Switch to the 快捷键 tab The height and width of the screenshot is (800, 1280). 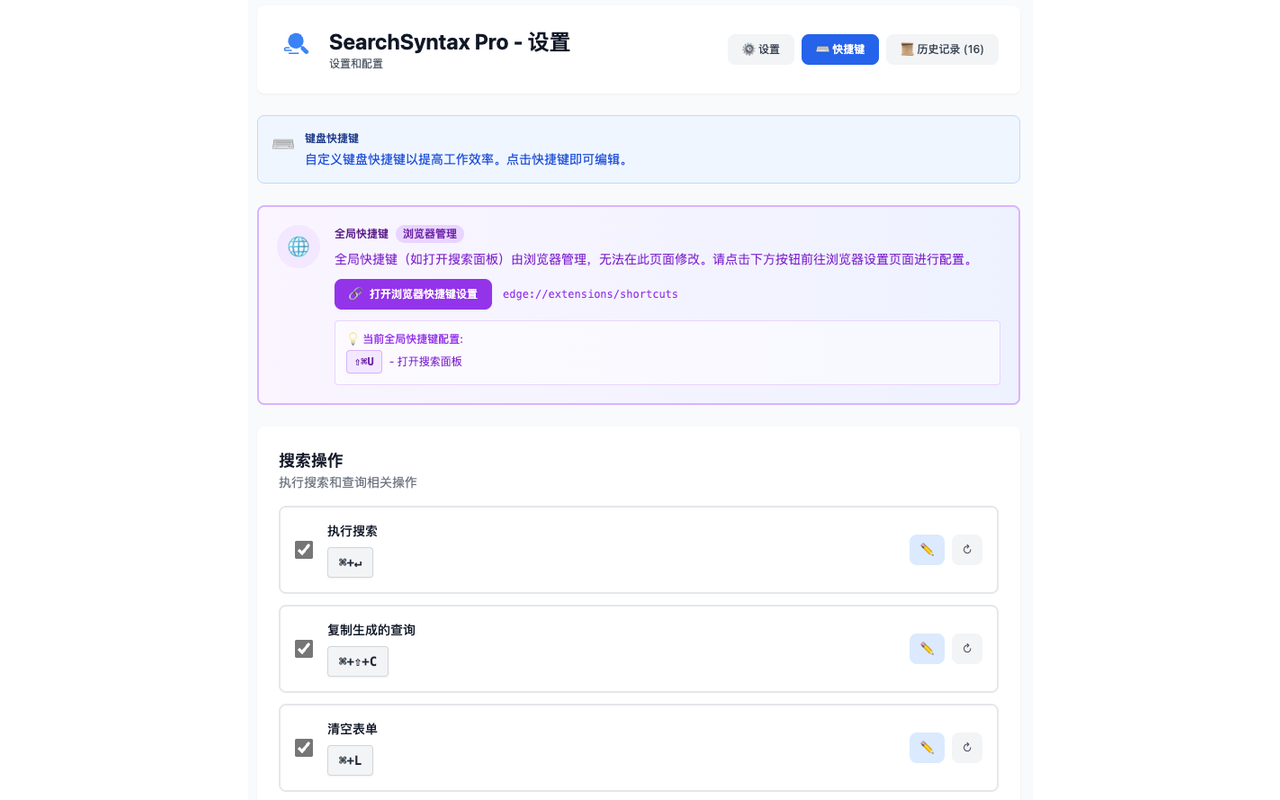[840, 50]
